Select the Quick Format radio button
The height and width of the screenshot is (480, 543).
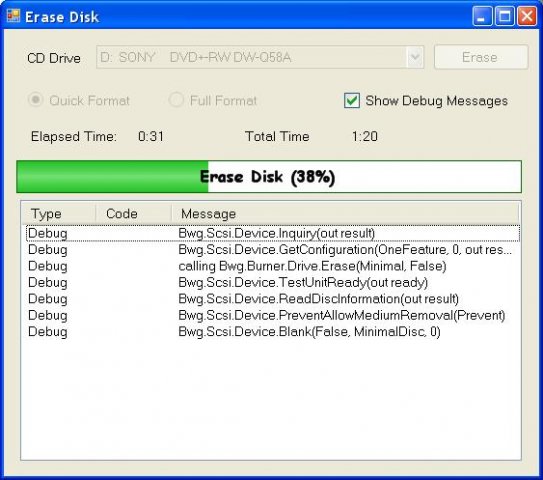(x=35, y=100)
